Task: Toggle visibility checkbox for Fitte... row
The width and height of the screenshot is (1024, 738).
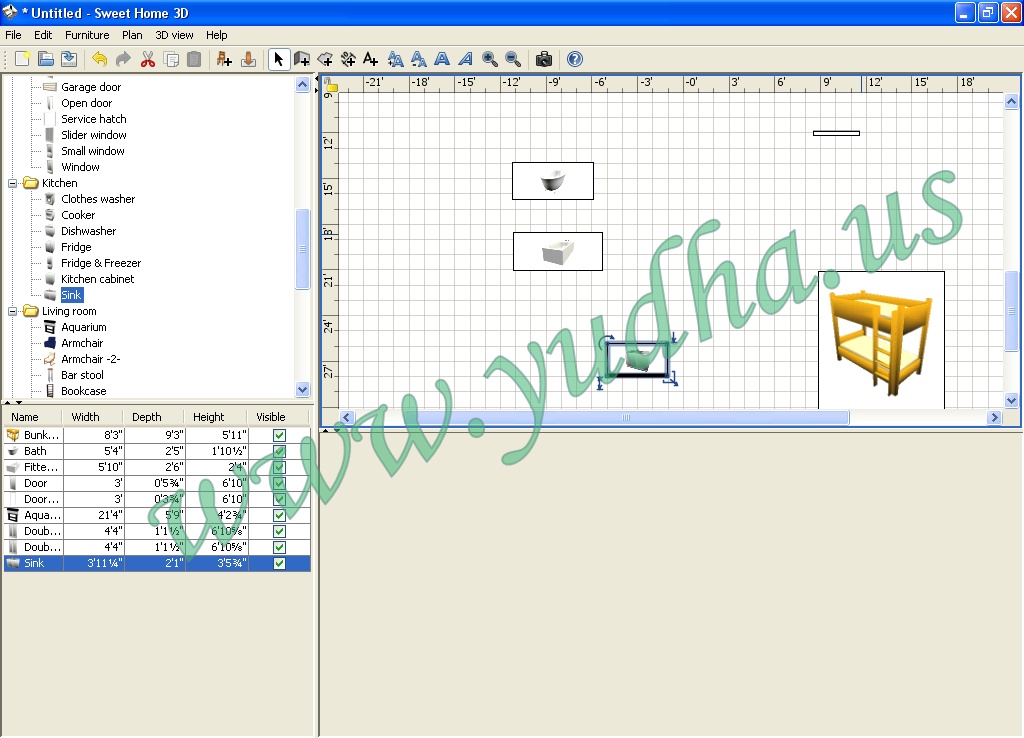Action: (280, 467)
